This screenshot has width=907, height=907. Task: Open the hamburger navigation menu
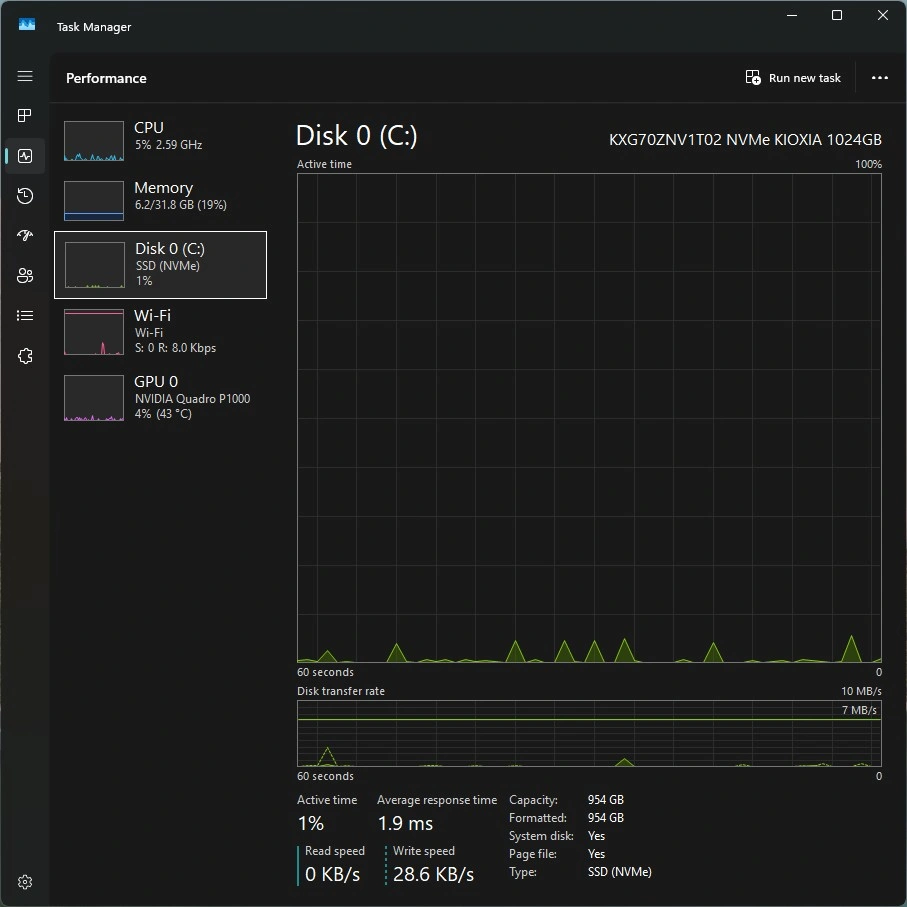point(25,76)
